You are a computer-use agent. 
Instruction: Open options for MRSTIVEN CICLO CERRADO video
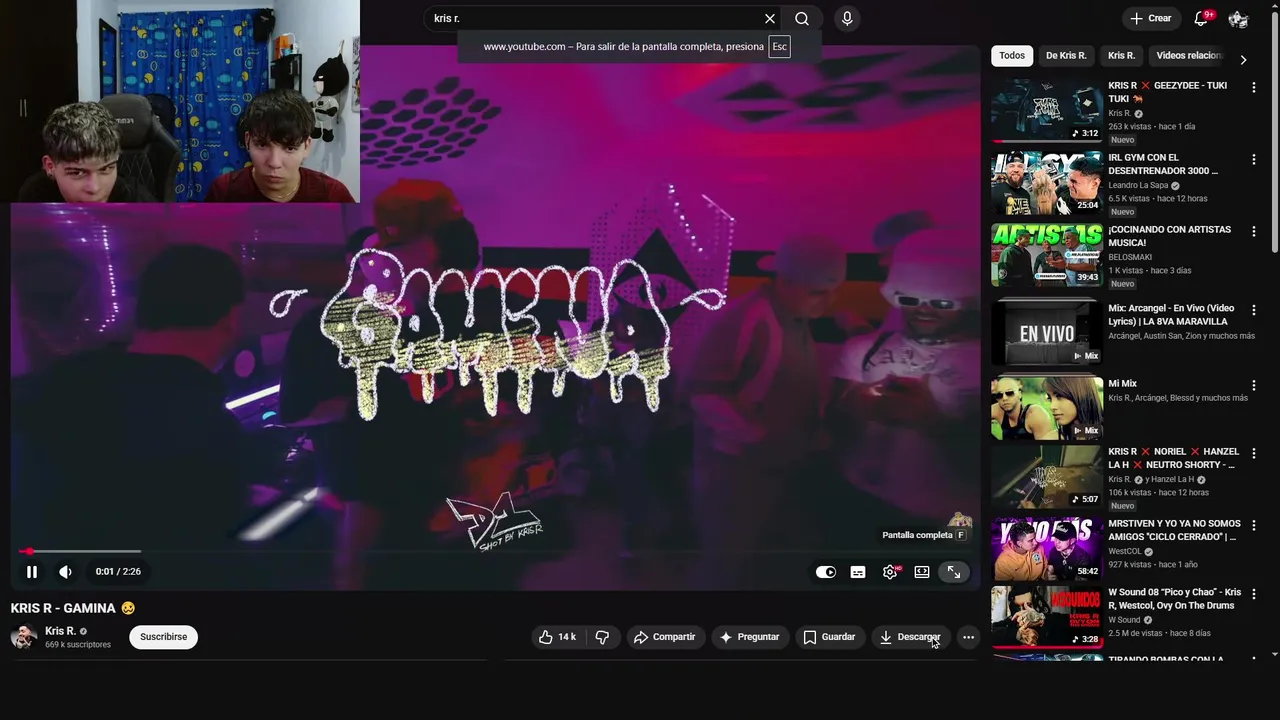(1253, 526)
